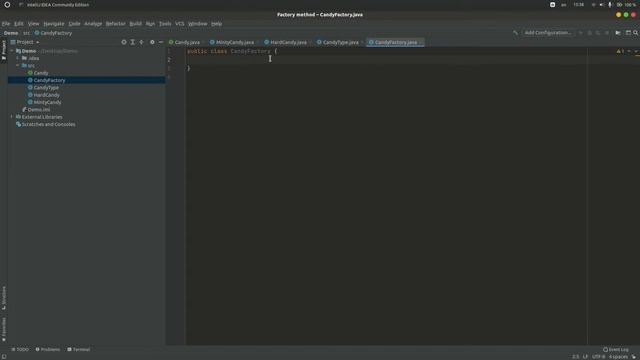Screen dimensions: 640x360
Task: Toggle the Structure side tool window tab
Action: click(4, 298)
